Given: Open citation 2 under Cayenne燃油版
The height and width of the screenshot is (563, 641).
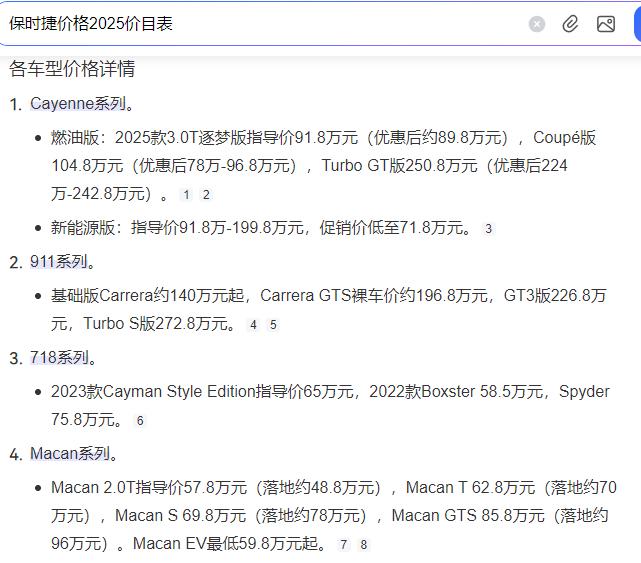Looking at the screenshot, I should point(206,195).
